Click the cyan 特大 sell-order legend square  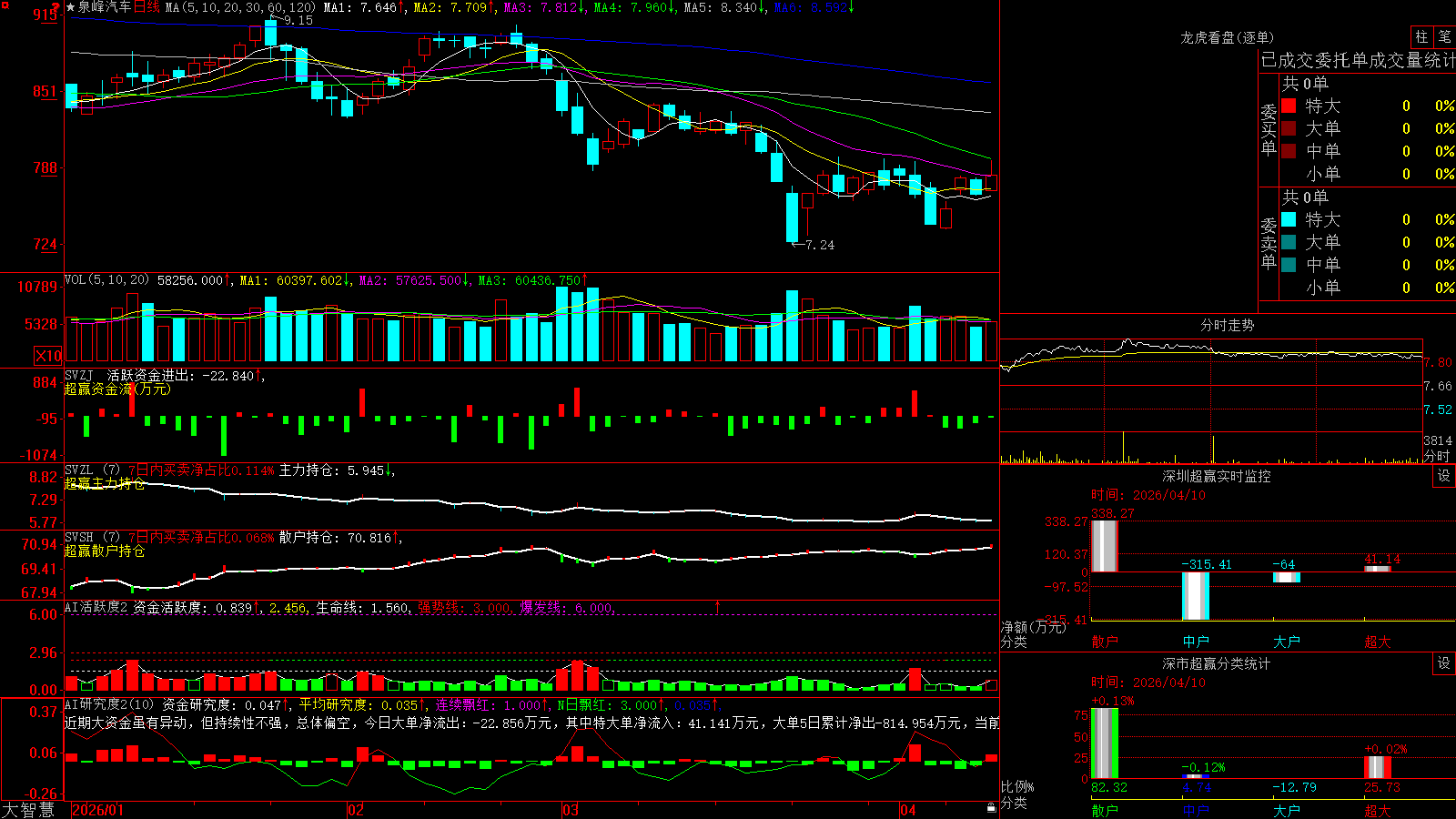coord(1289,219)
